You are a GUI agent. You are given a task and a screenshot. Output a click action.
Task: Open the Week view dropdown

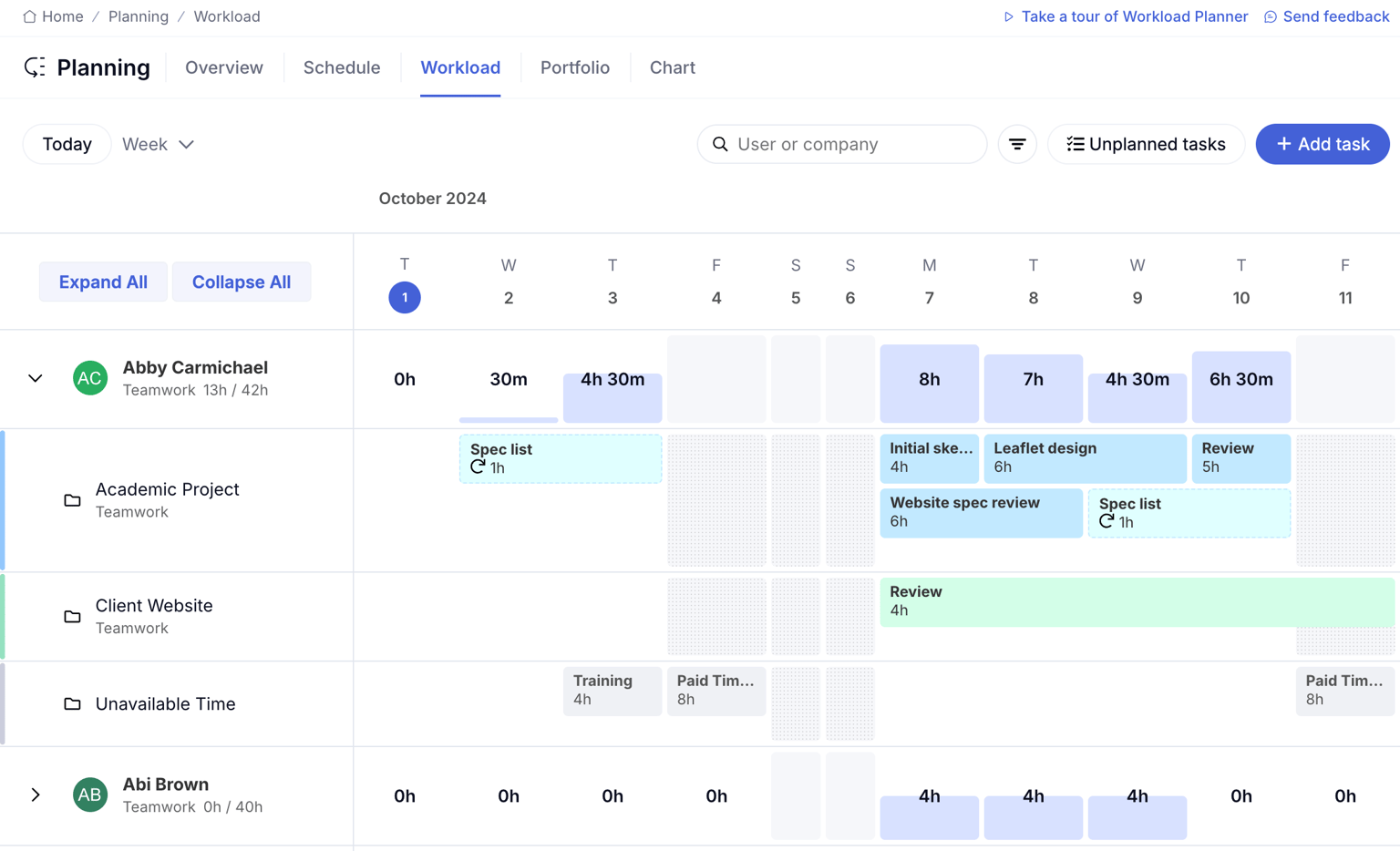(159, 144)
